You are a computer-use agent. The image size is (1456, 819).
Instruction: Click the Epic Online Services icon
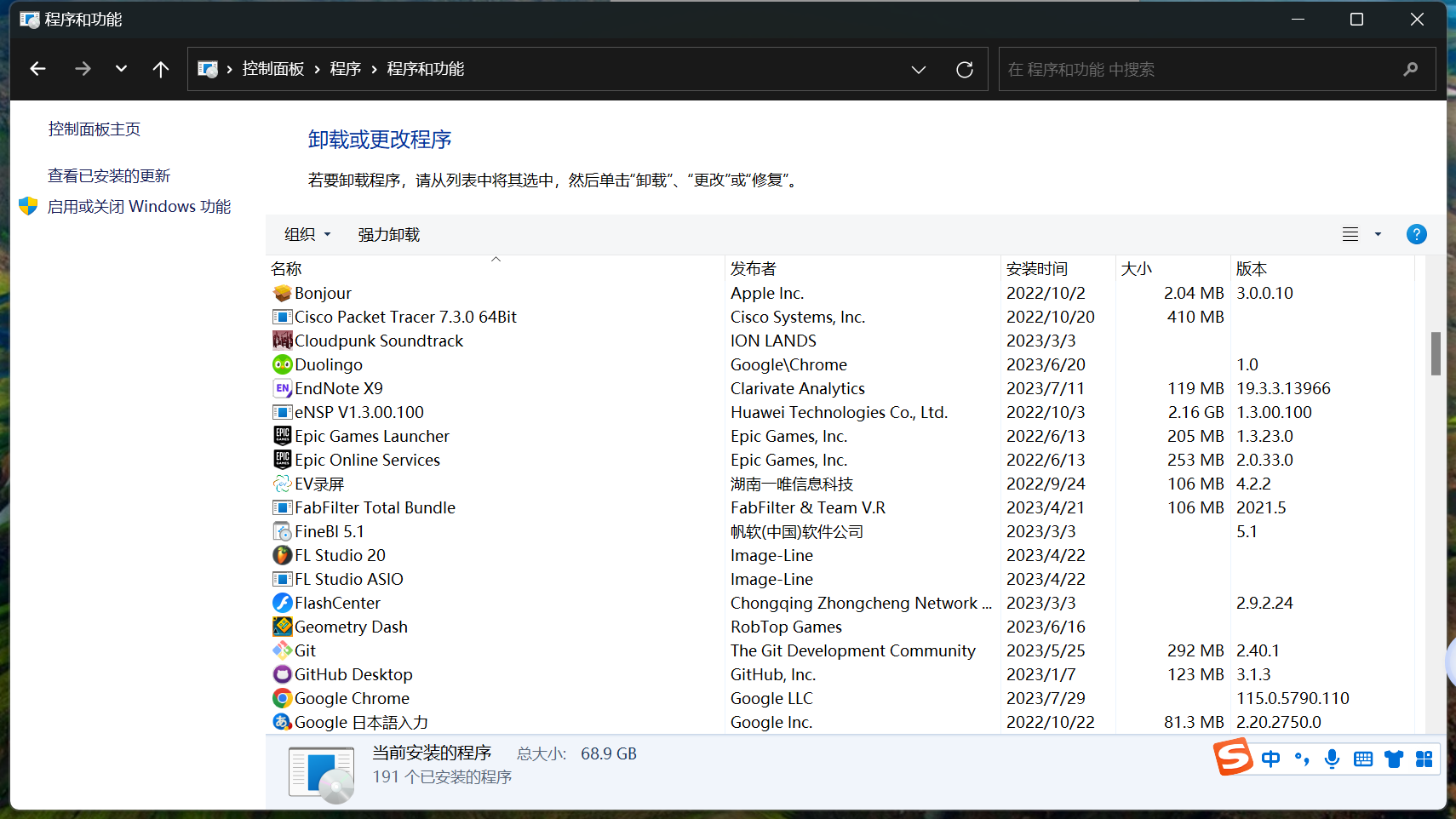(x=283, y=460)
